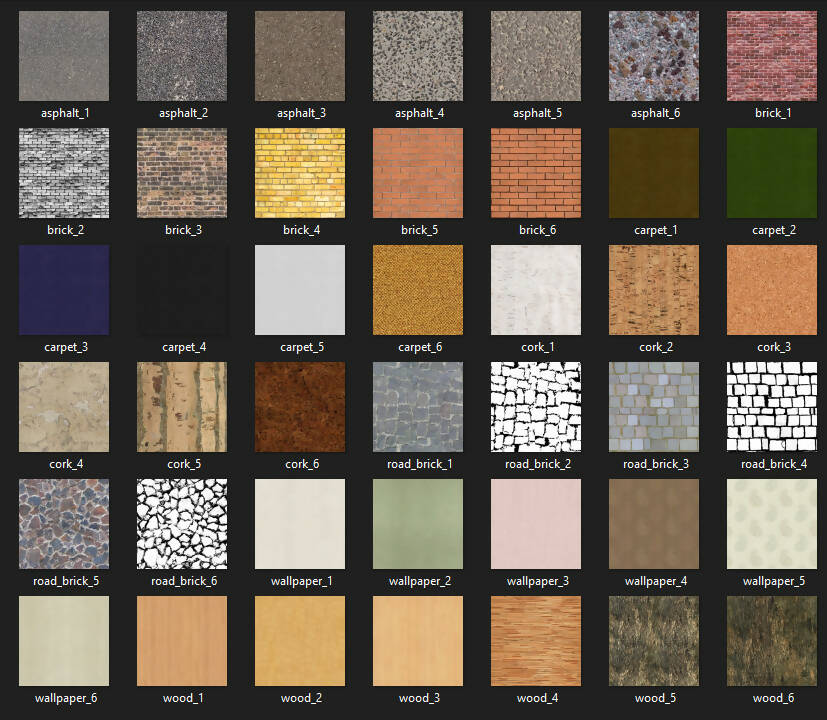Open the road_brick_1 cobblestone texture
827x720 pixels.
pos(418,407)
